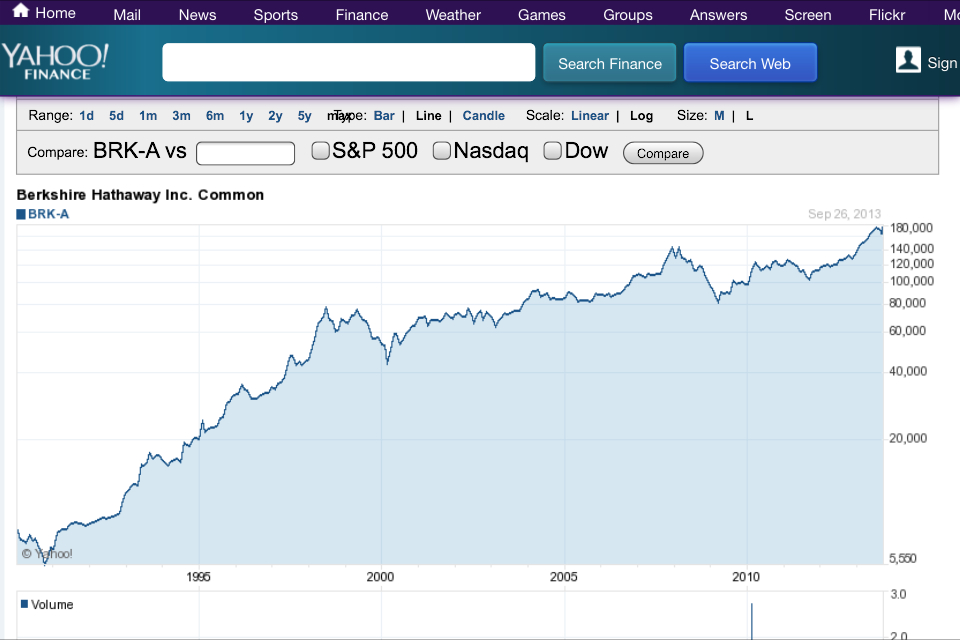Click the compare ticker input box
This screenshot has width=960, height=640.
246,153
